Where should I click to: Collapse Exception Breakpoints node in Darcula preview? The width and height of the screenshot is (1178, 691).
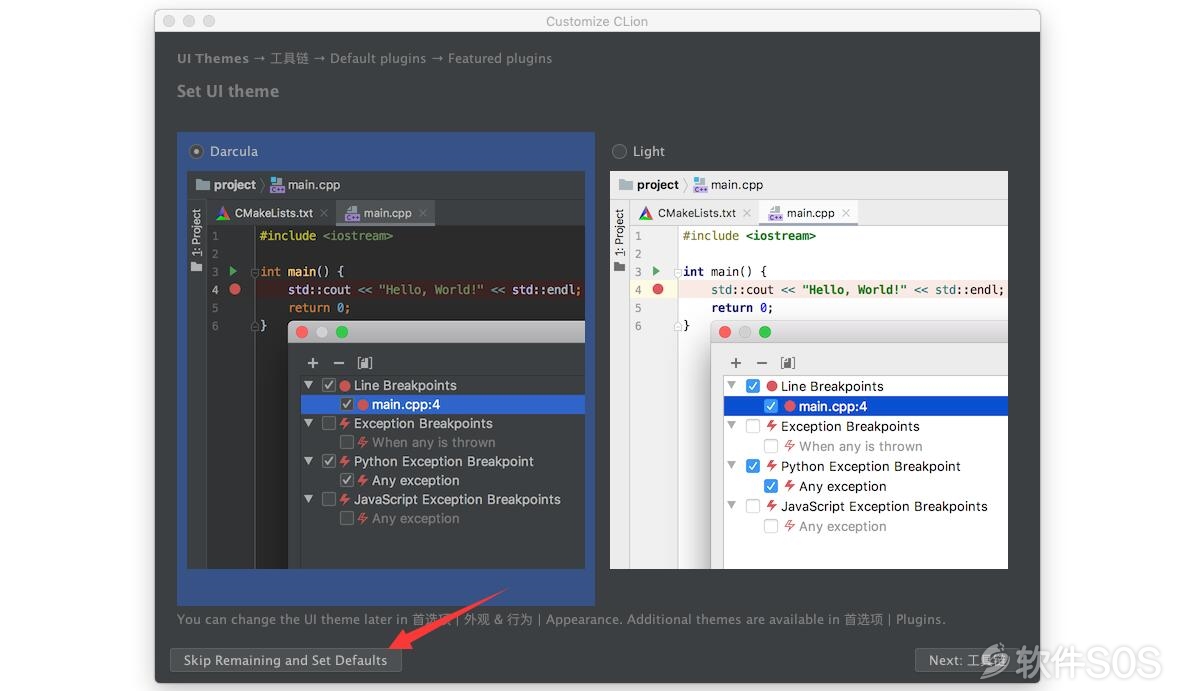(x=308, y=423)
